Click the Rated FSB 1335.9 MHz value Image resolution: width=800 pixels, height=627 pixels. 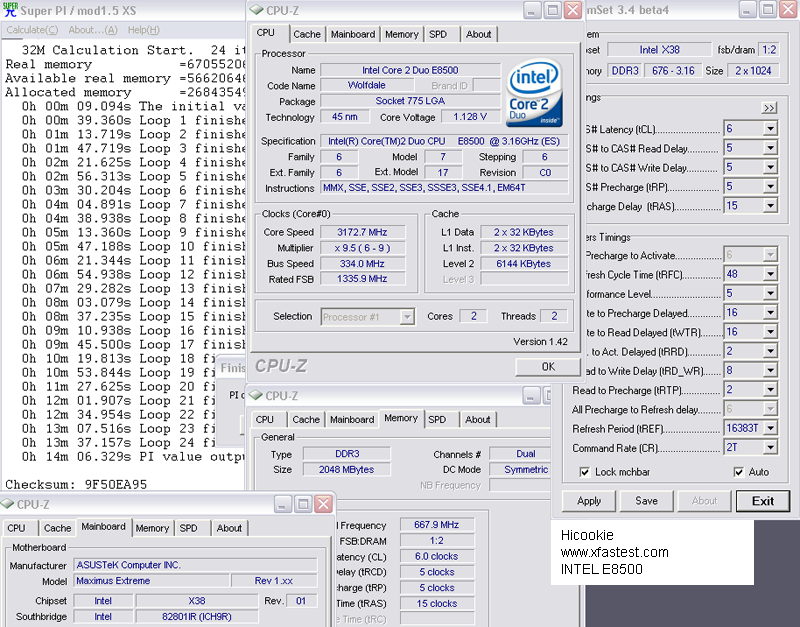362,279
